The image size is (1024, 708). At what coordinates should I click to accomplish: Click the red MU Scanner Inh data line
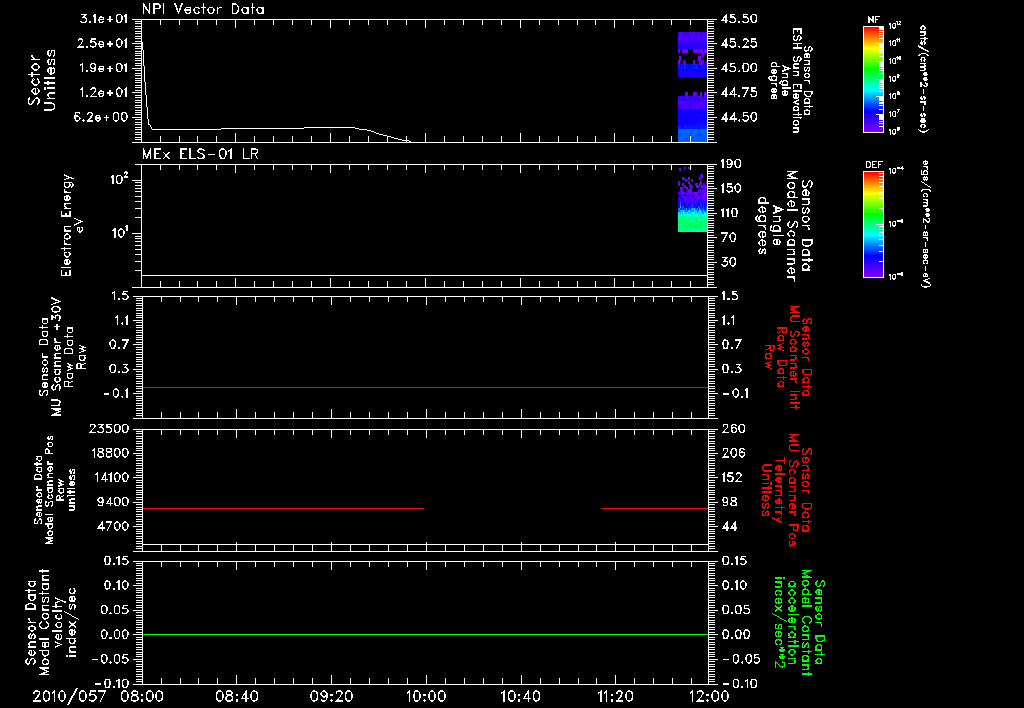pos(425,387)
